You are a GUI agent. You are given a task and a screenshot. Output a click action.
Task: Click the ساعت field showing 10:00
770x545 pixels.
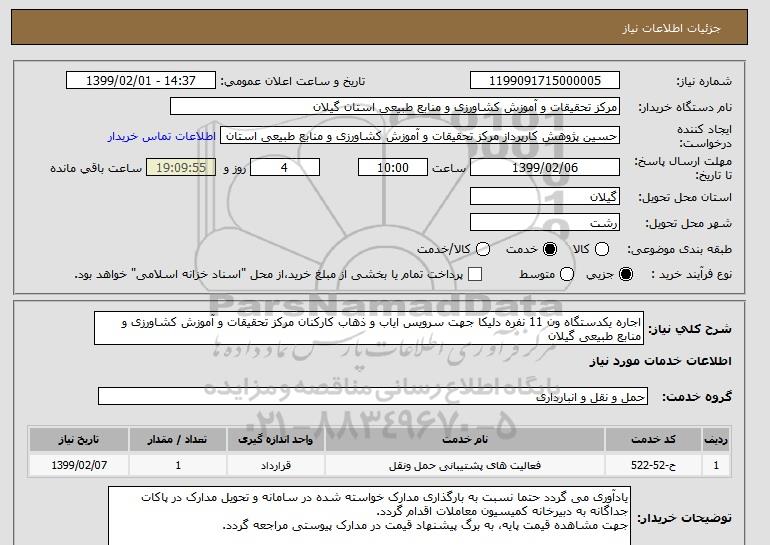[x=393, y=167]
